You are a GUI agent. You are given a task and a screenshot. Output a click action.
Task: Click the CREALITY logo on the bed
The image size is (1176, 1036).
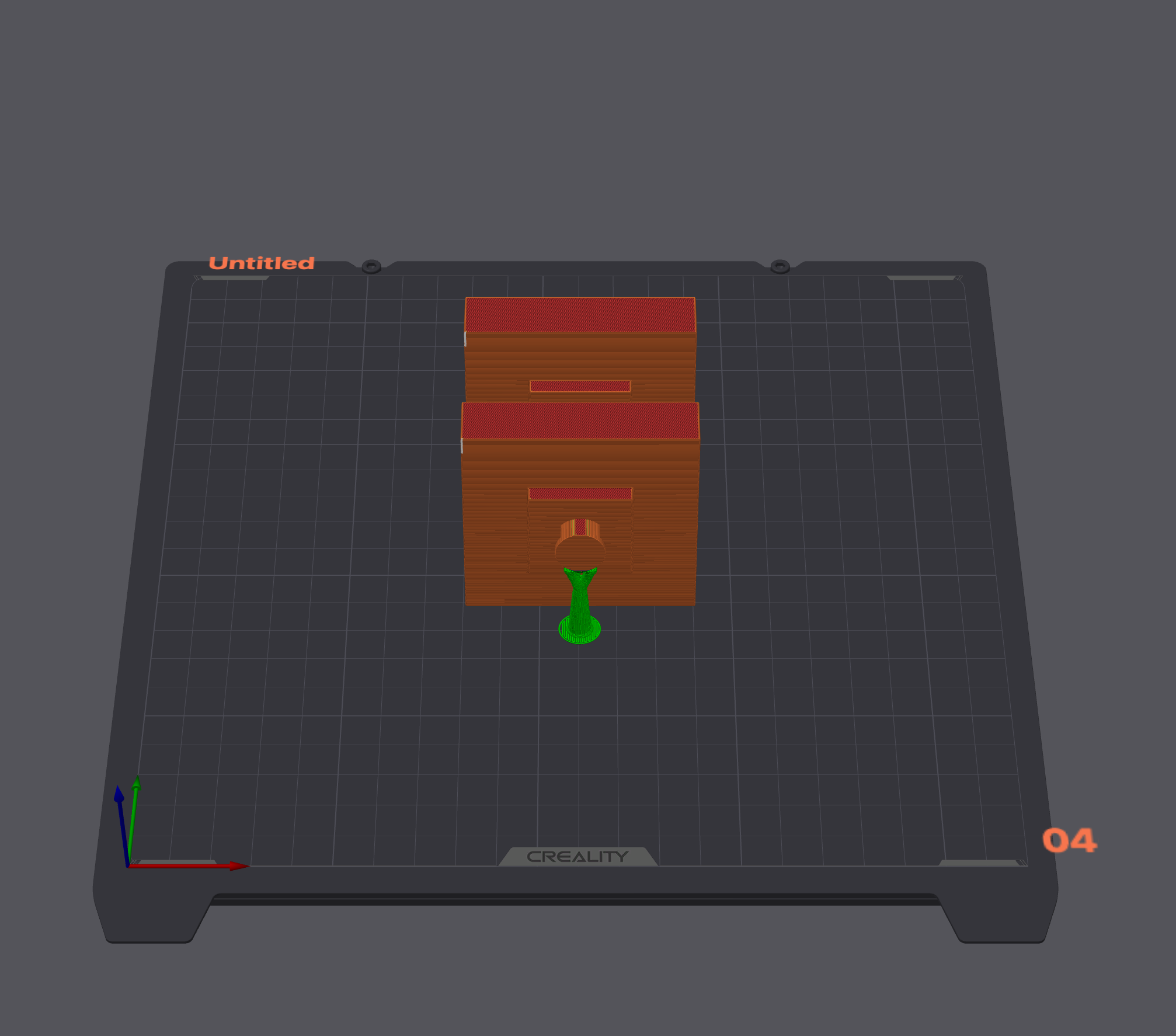(x=577, y=857)
